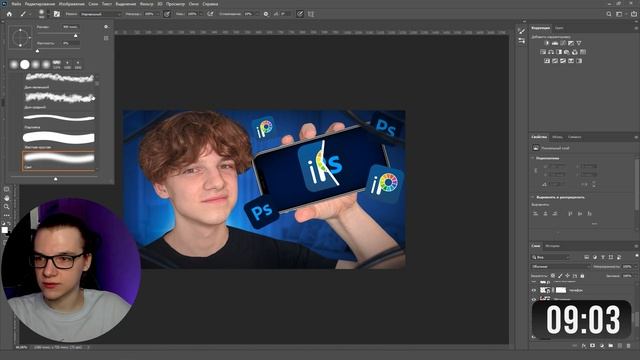Select the Zoom tool in toolbox

6,207
